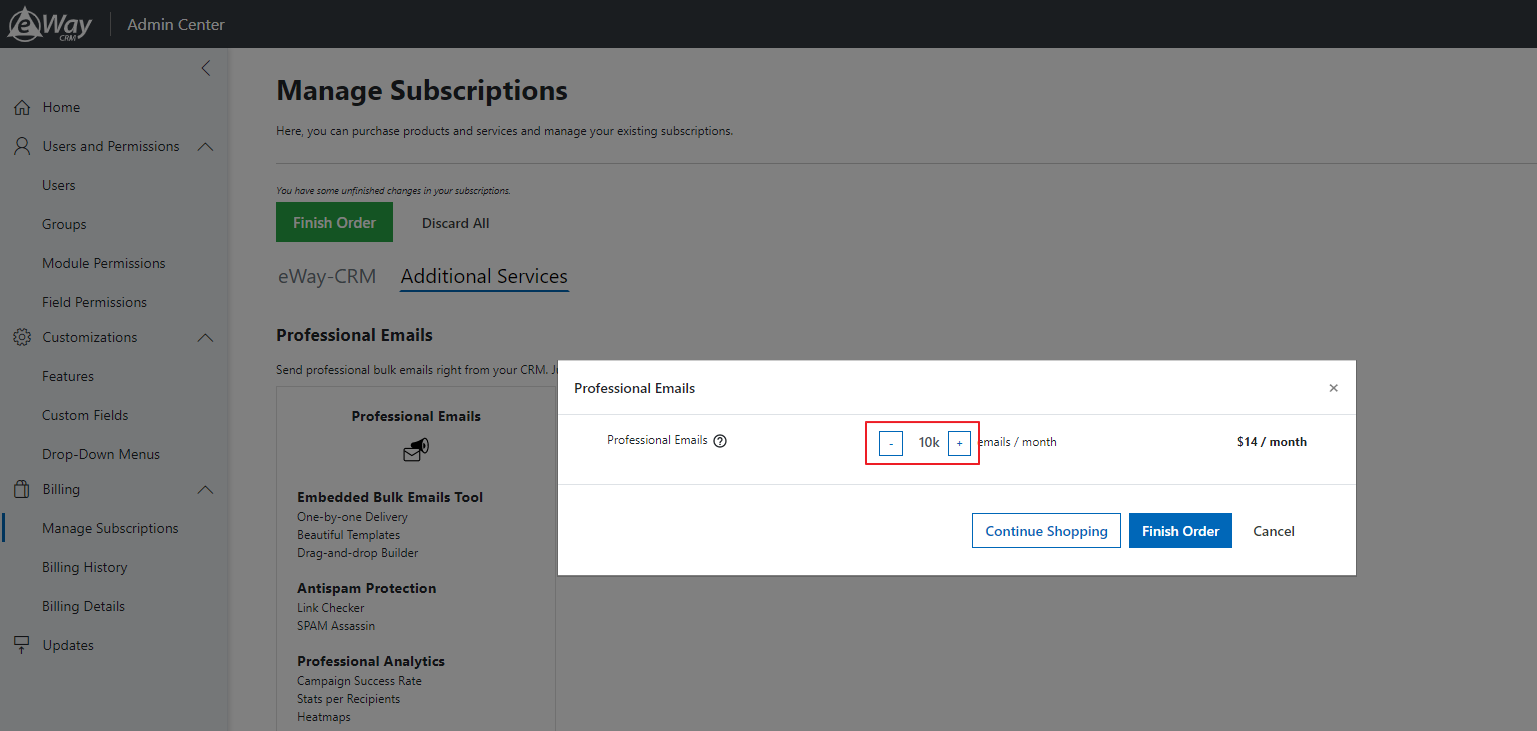Viewport: 1537px width, 731px height.
Task: Click the Home house icon
Action: coord(21,107)
